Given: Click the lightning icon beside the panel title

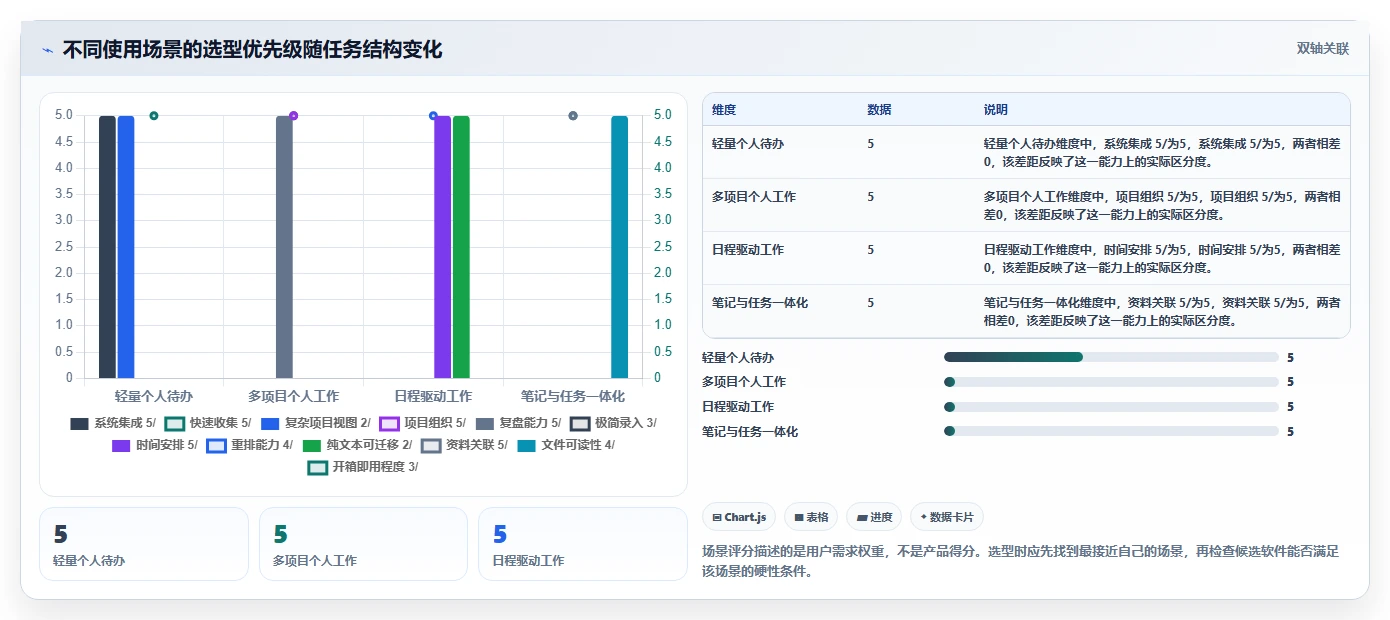Looking at the screenshot, I should click(47, 50).
